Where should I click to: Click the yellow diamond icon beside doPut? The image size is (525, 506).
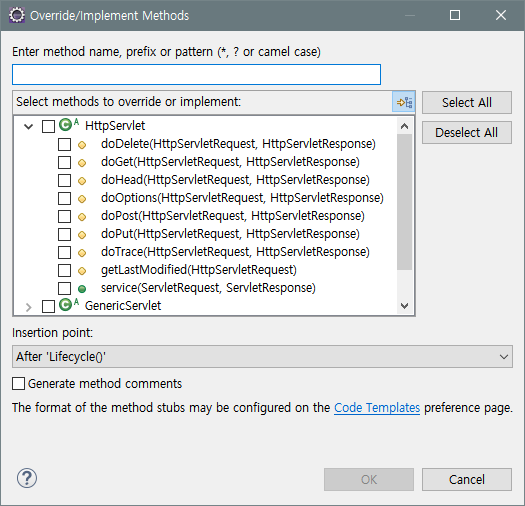82,235
